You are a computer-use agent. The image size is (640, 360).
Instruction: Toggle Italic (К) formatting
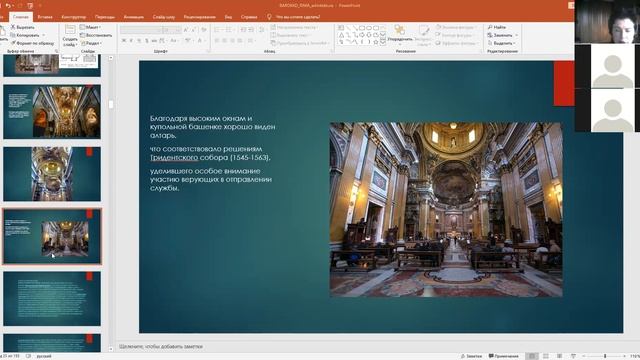click(131, 41)
